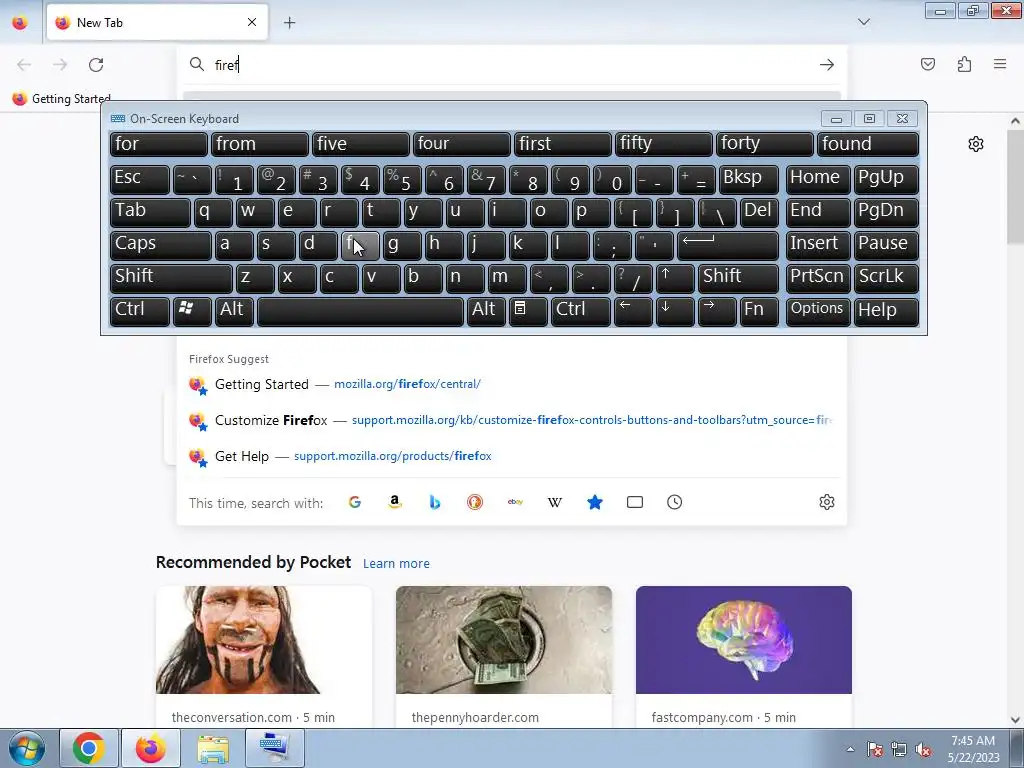Open Firefox View pinned icon
Screen dimensions: 1024x768
pos(20,23)
